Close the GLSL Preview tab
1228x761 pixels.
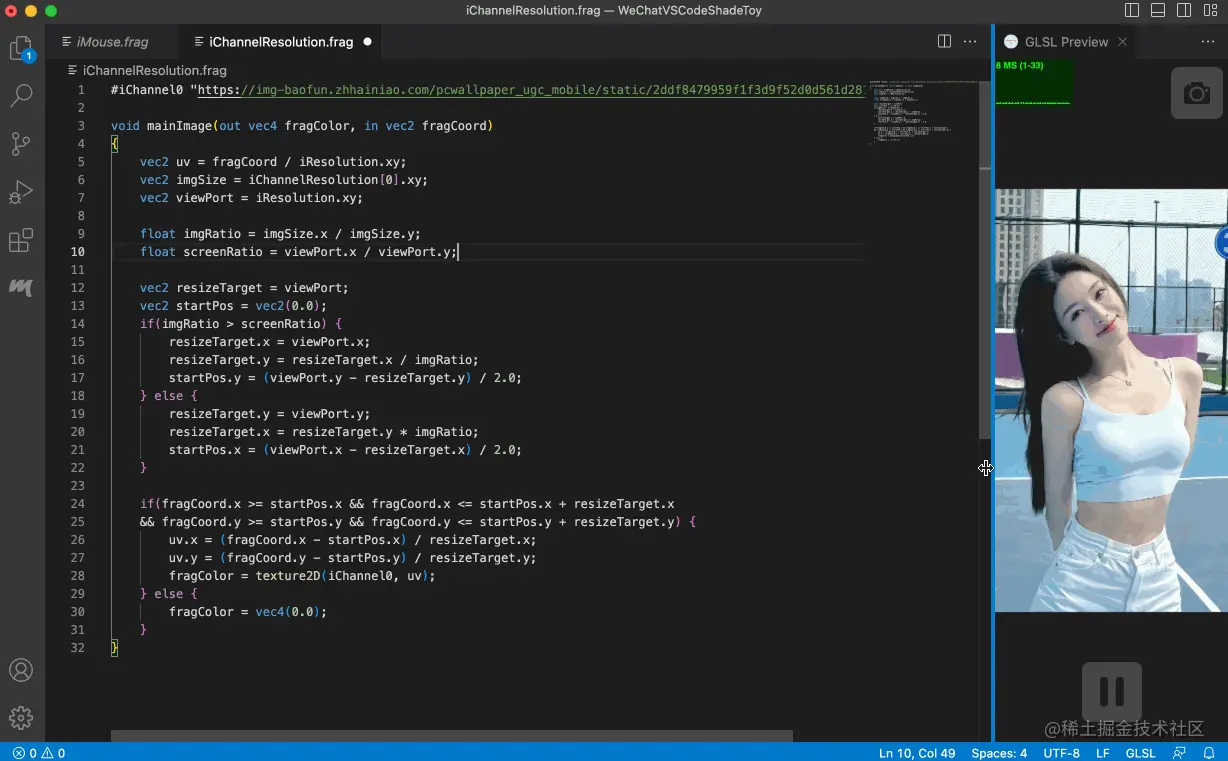[1123, 42]
